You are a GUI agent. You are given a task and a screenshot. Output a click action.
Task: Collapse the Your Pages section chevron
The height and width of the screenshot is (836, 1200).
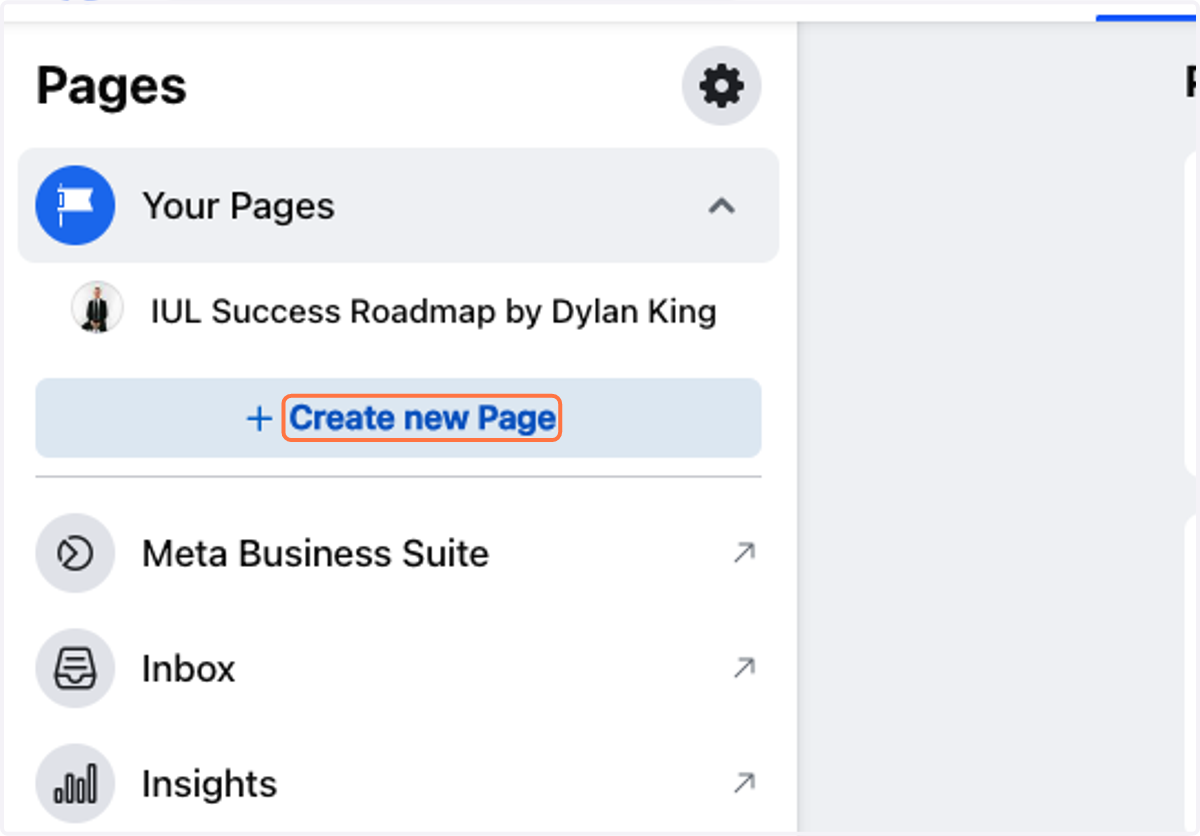click(721, 207)
